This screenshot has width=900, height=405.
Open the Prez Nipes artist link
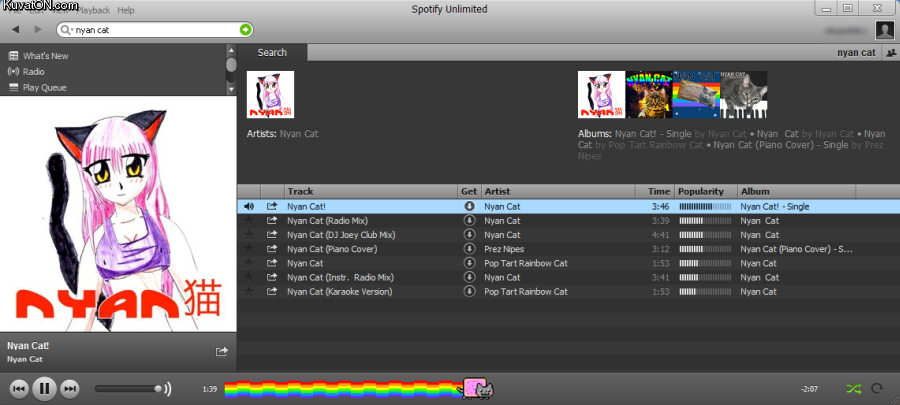click(x=506, y=249)
